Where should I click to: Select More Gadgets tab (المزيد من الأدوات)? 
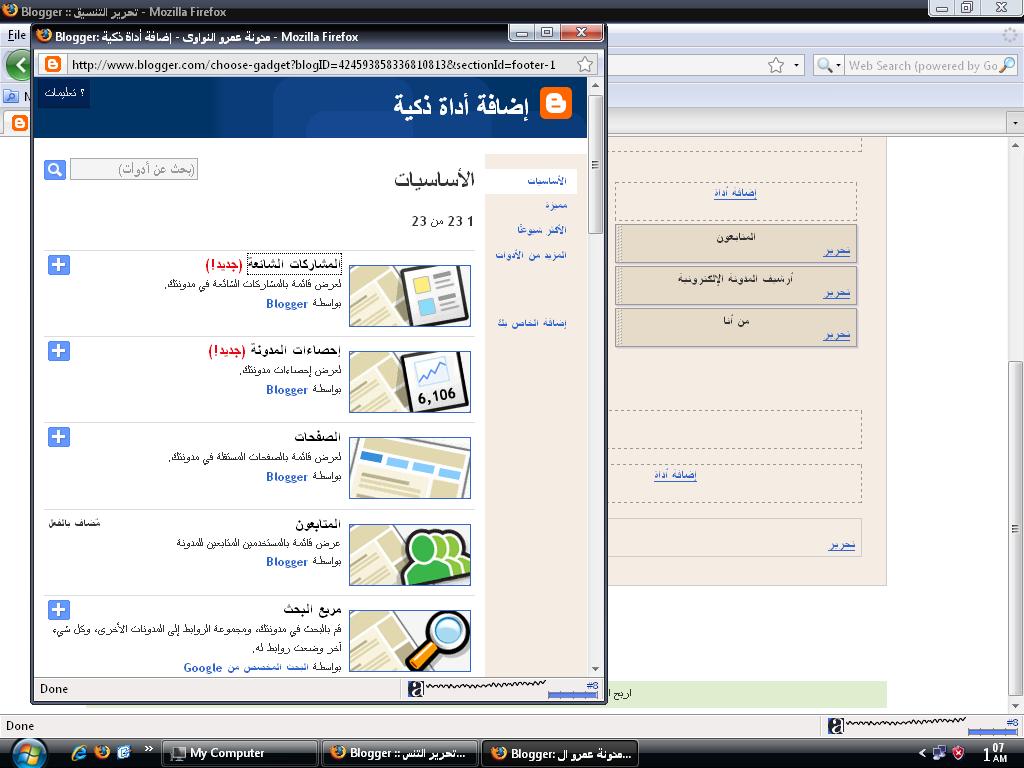pyautogui.click(x=531, y=255)
